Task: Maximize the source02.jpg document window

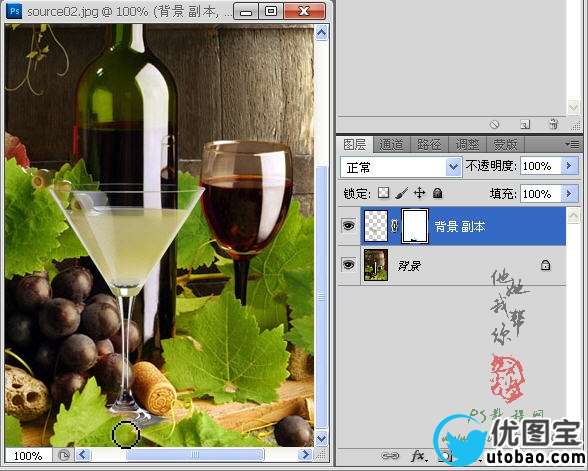Action: pyautogui.click(x=271, y=11)
